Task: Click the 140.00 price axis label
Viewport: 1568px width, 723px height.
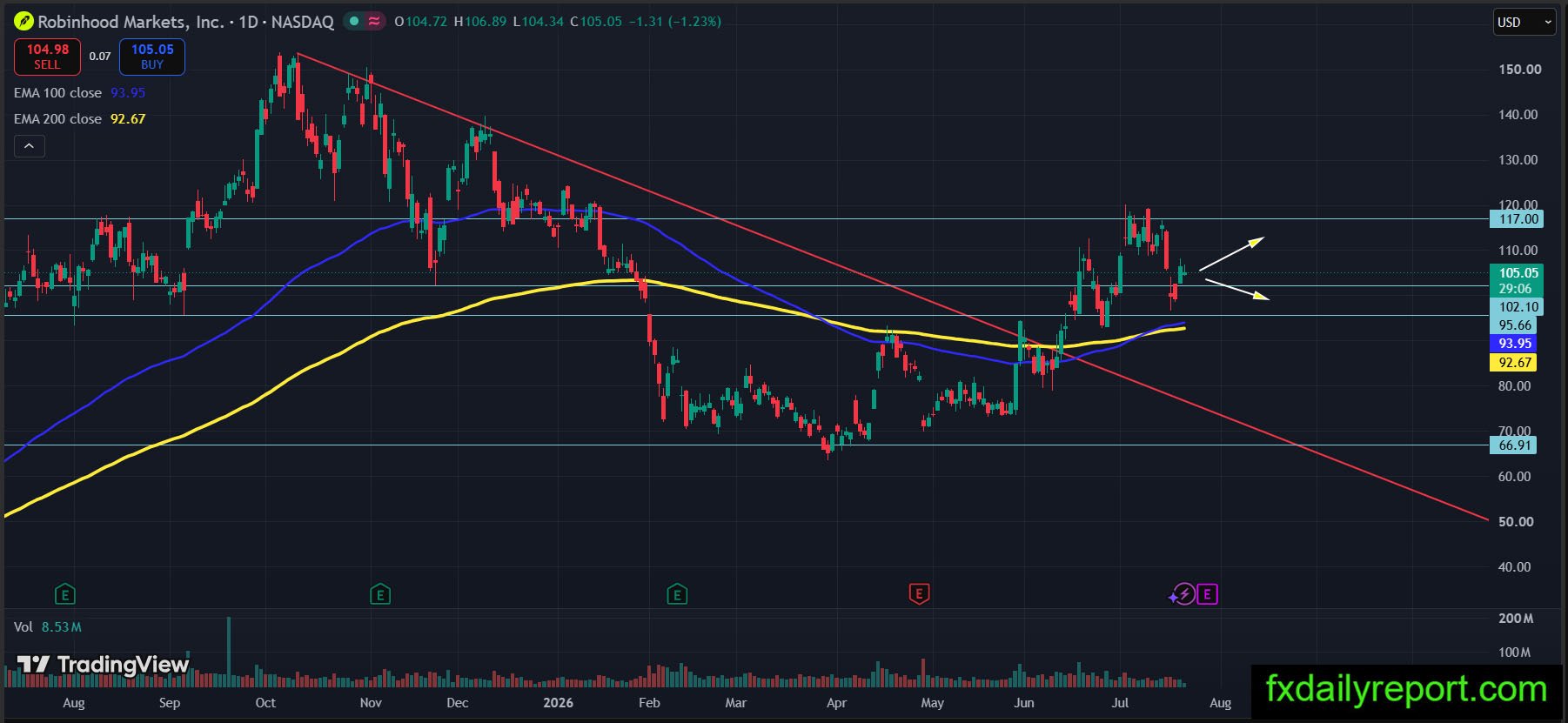Action: coord(1519,115)
